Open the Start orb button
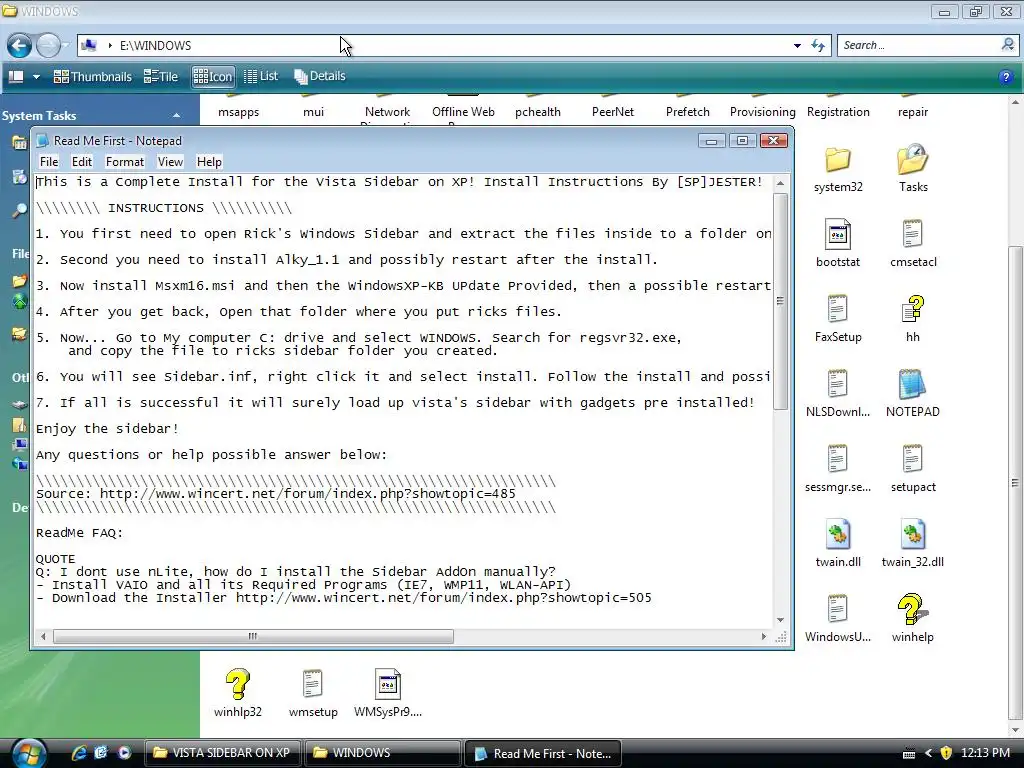The width and height of the screenshot is (1024, 768). coord(28,753)
